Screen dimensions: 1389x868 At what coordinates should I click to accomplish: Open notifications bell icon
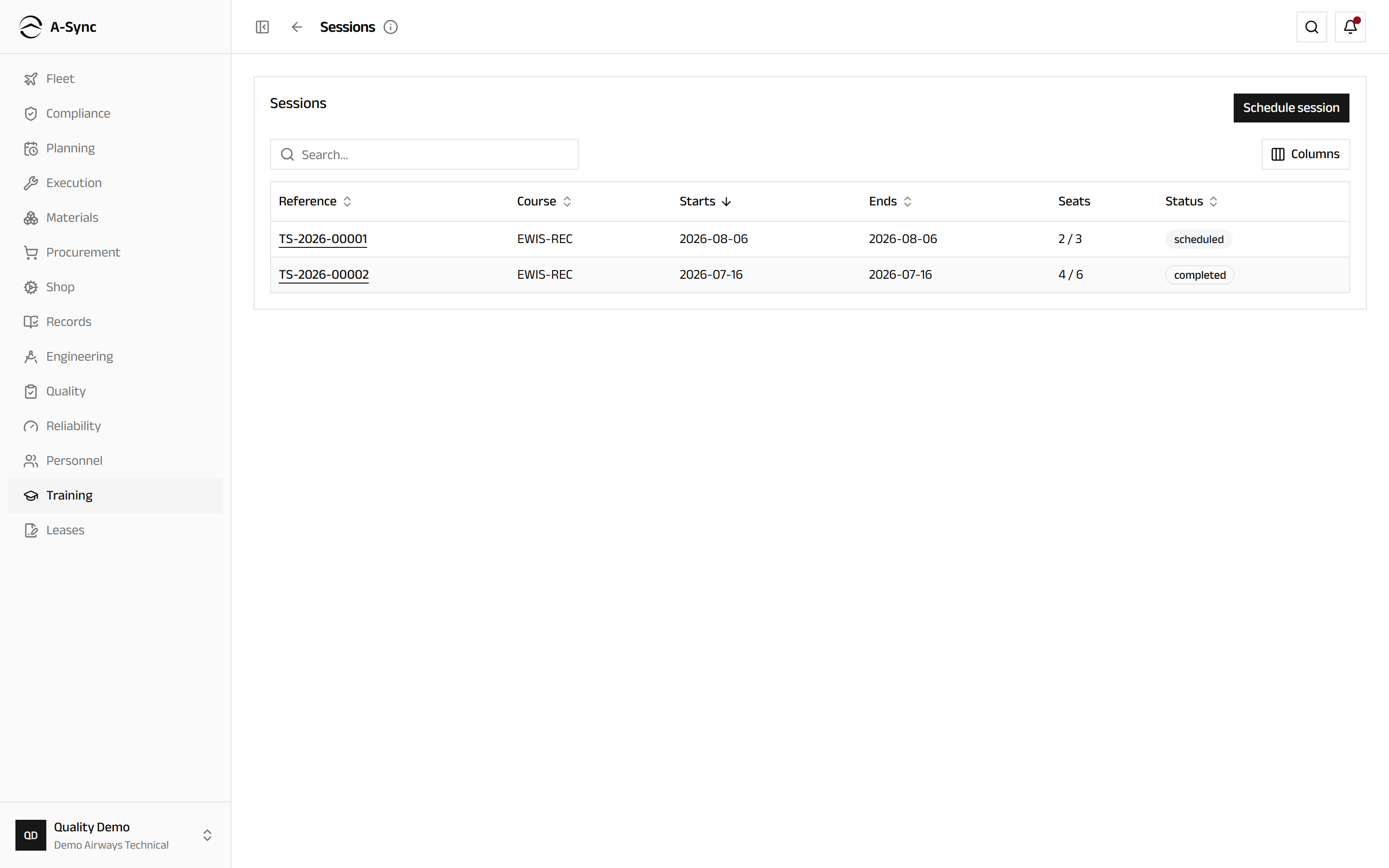1350,27
